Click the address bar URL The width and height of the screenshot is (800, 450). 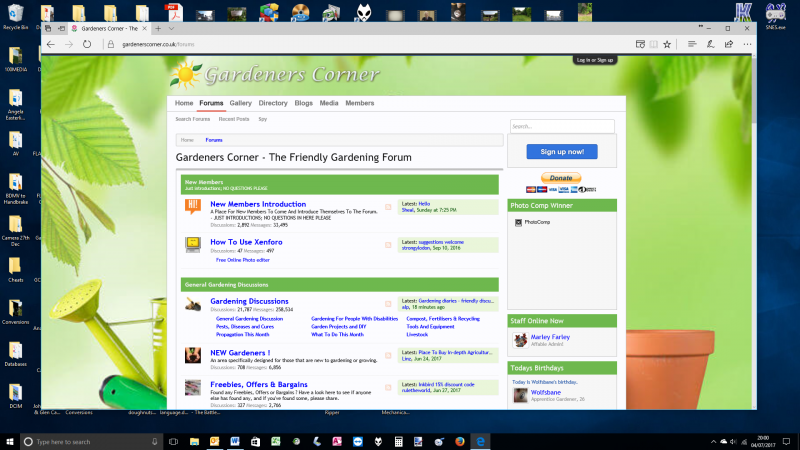coord(158,44)
